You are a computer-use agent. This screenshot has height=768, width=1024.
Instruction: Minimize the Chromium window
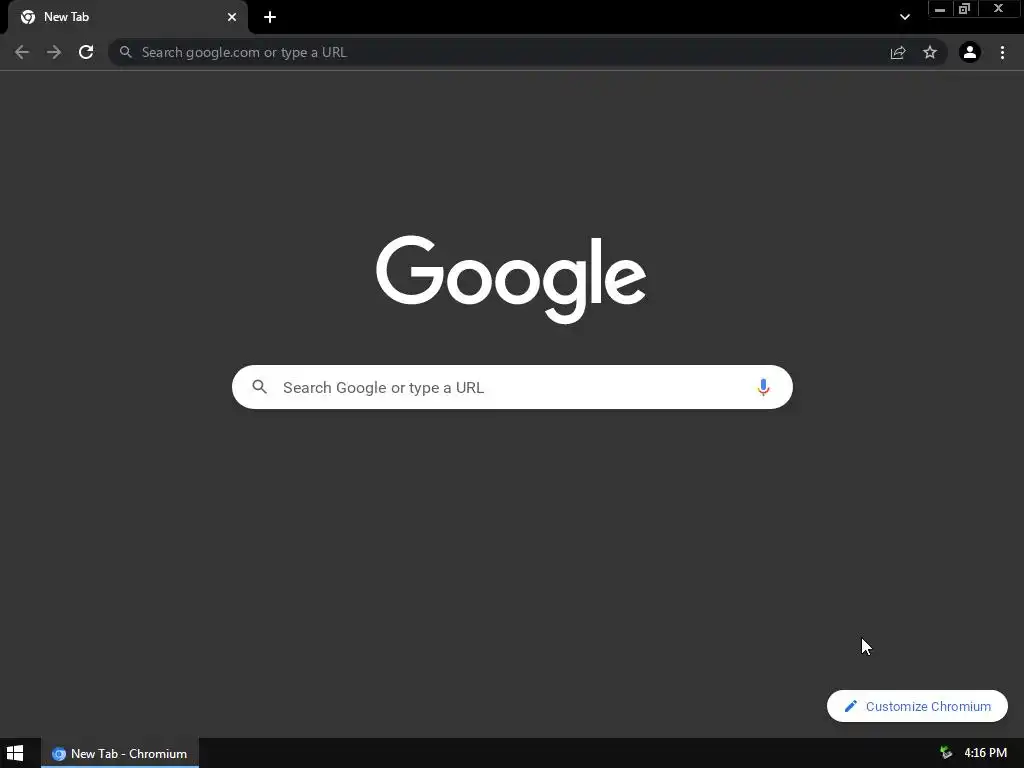940,9
